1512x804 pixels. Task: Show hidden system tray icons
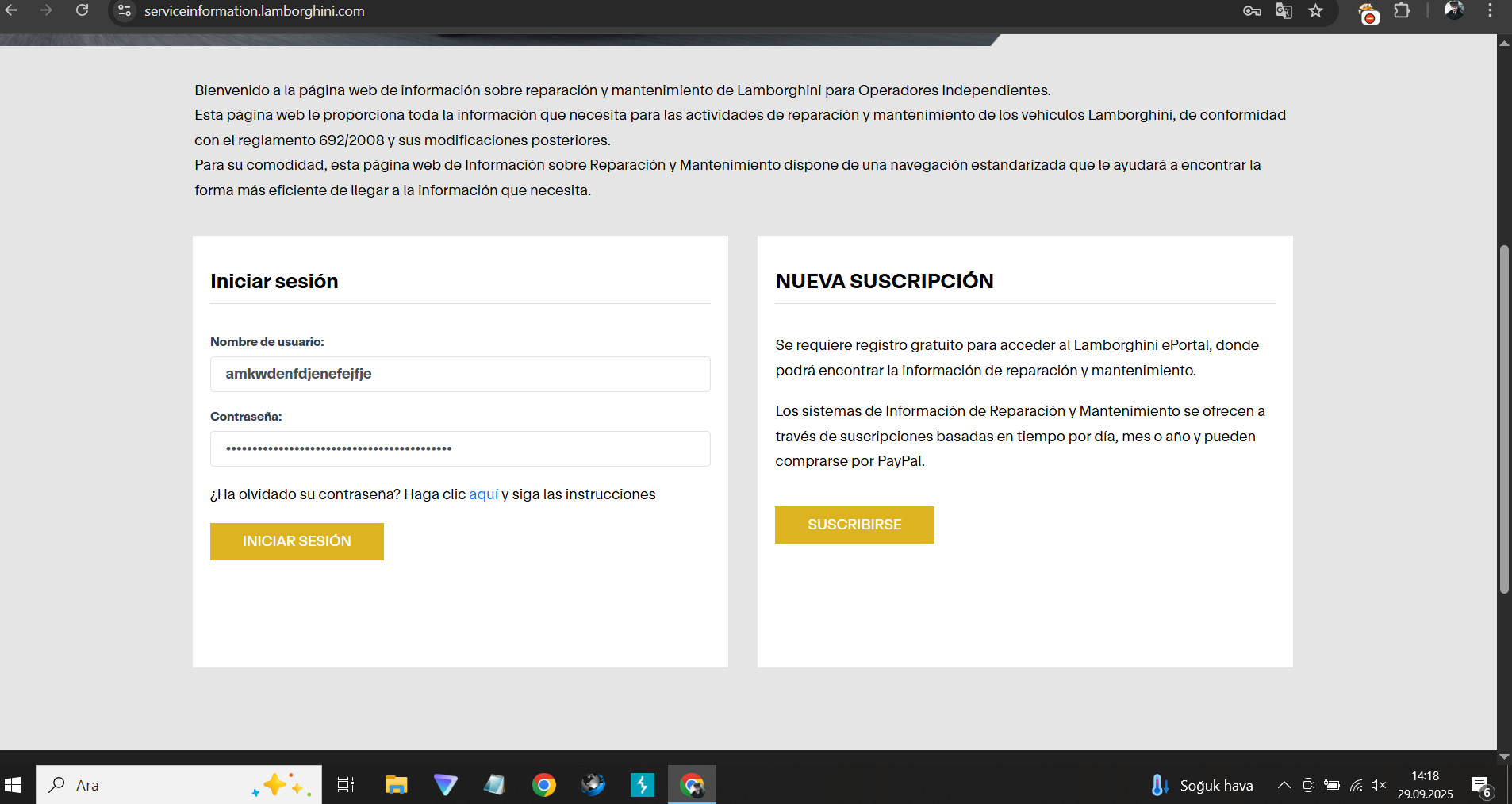(x=1284, y=785)
